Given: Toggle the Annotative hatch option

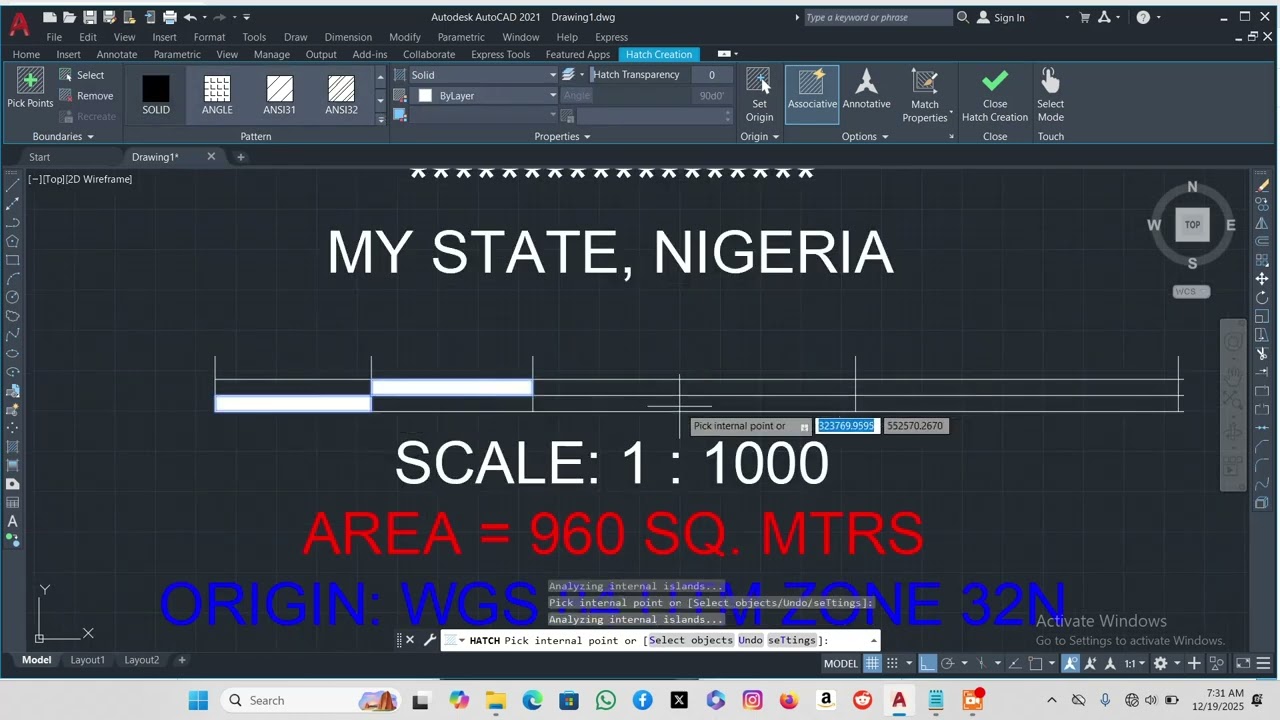Looking at the screenshot, I should [866, 90].
